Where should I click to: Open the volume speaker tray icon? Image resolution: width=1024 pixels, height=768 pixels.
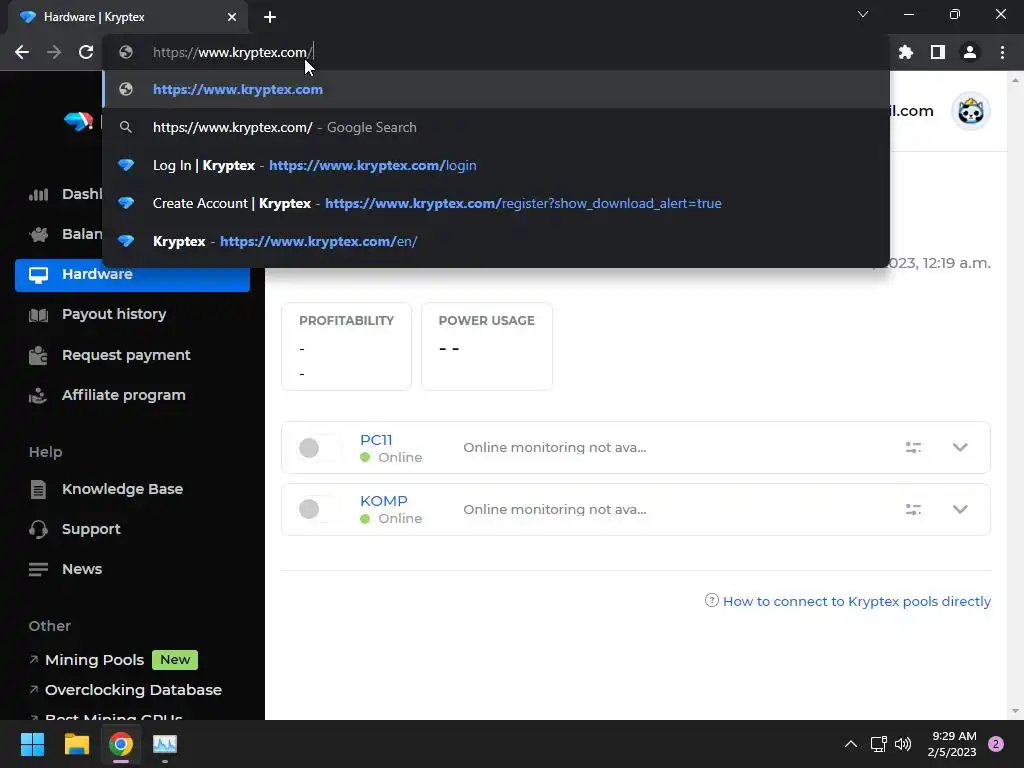(903, 744)
